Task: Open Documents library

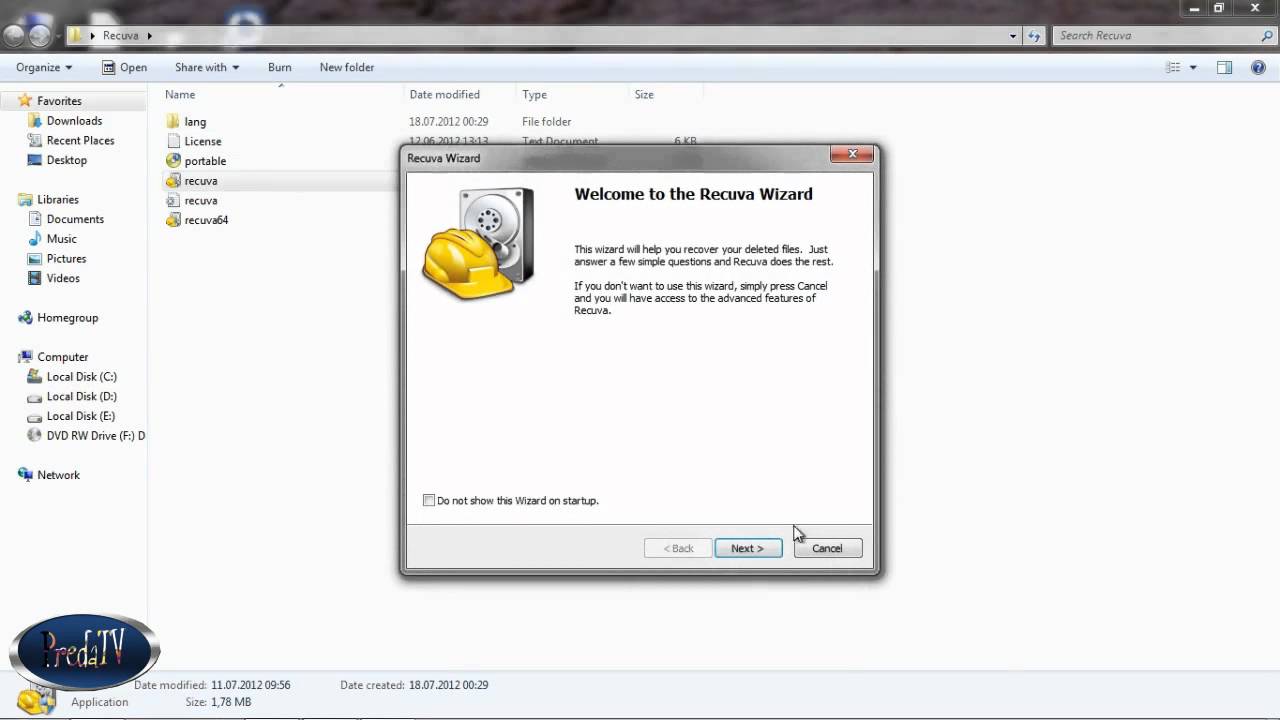Action: pyautogui.click(x=75, y=219)
